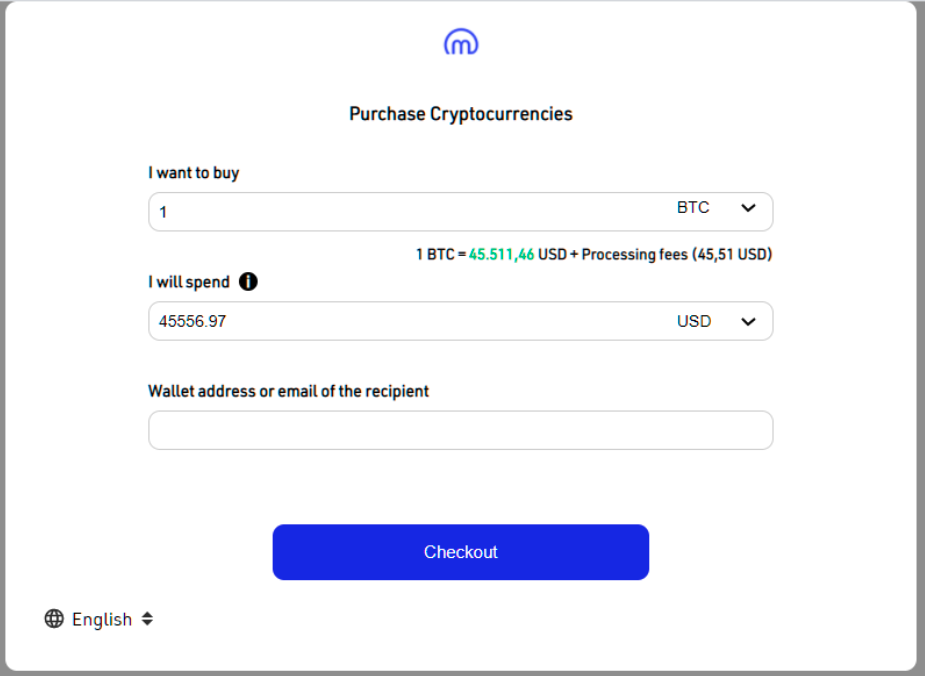Click into the wallet address input field
The width and height of the screenshot is (925, 676).
pyautogui.click(x=460, y=430)
